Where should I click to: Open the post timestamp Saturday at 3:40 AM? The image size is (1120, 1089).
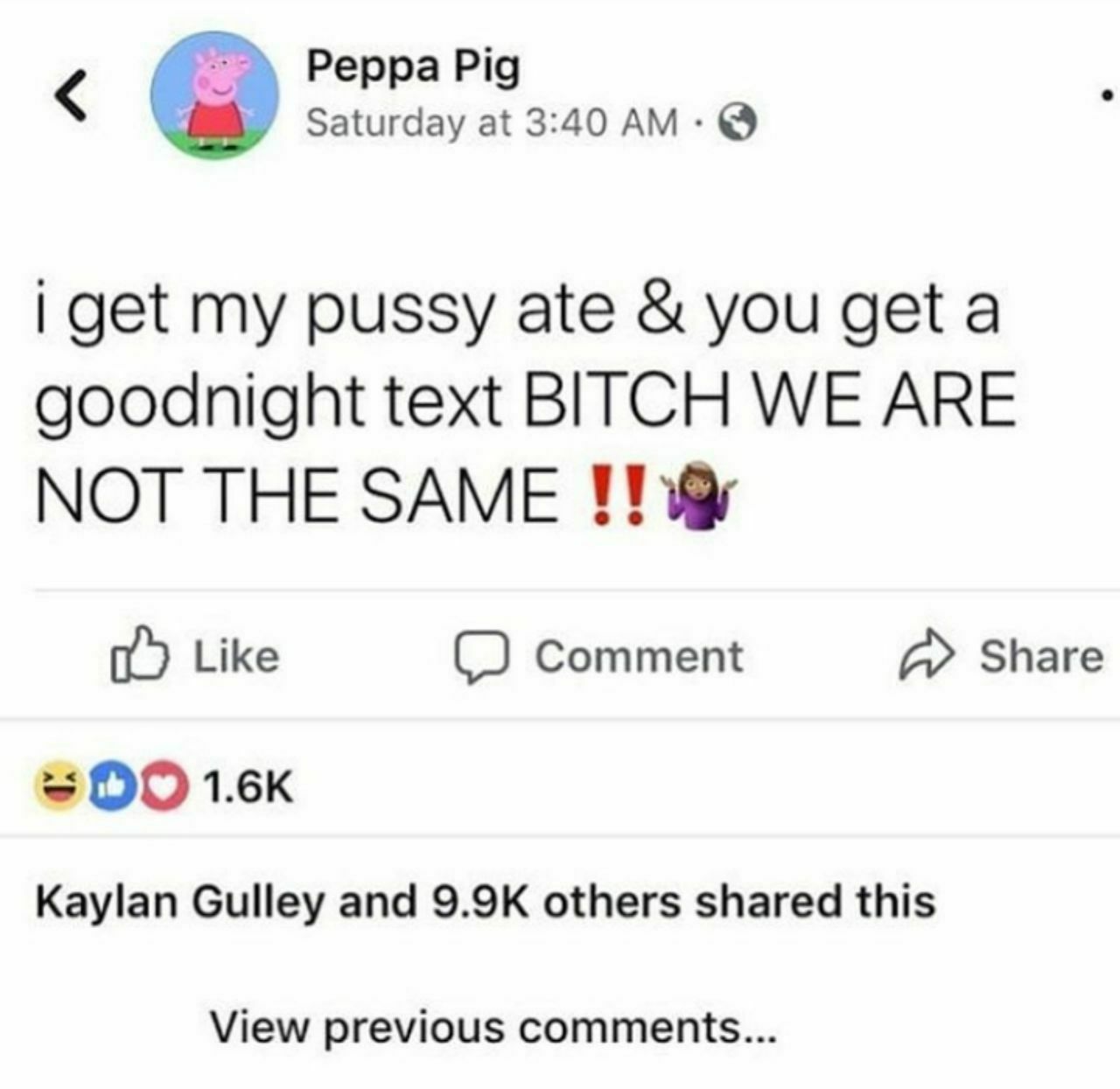(492, 122)
